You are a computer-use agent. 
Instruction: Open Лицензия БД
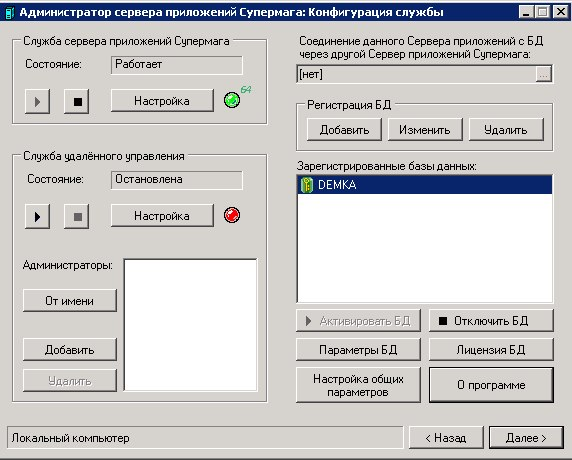tap(491, 350)
